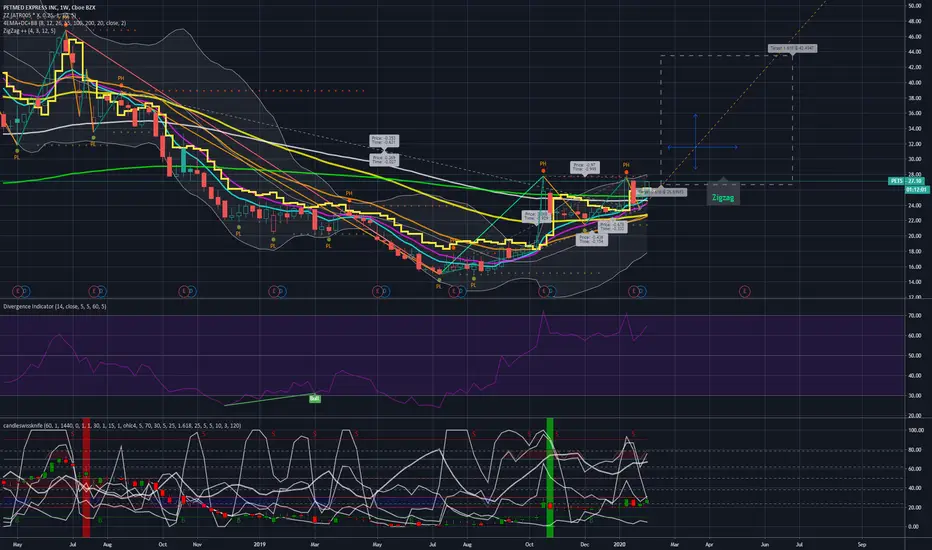This screenshot has height=550, width=932.
Task: Click the 2020 label on time axis
Action: click(x=620, y=544)
